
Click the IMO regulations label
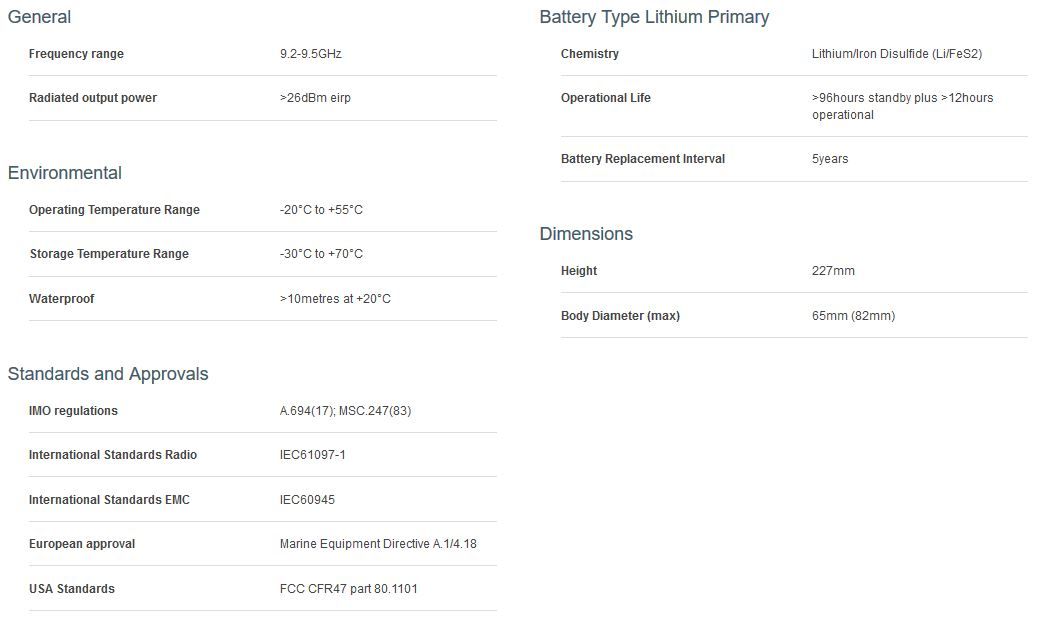coord(73,411)
